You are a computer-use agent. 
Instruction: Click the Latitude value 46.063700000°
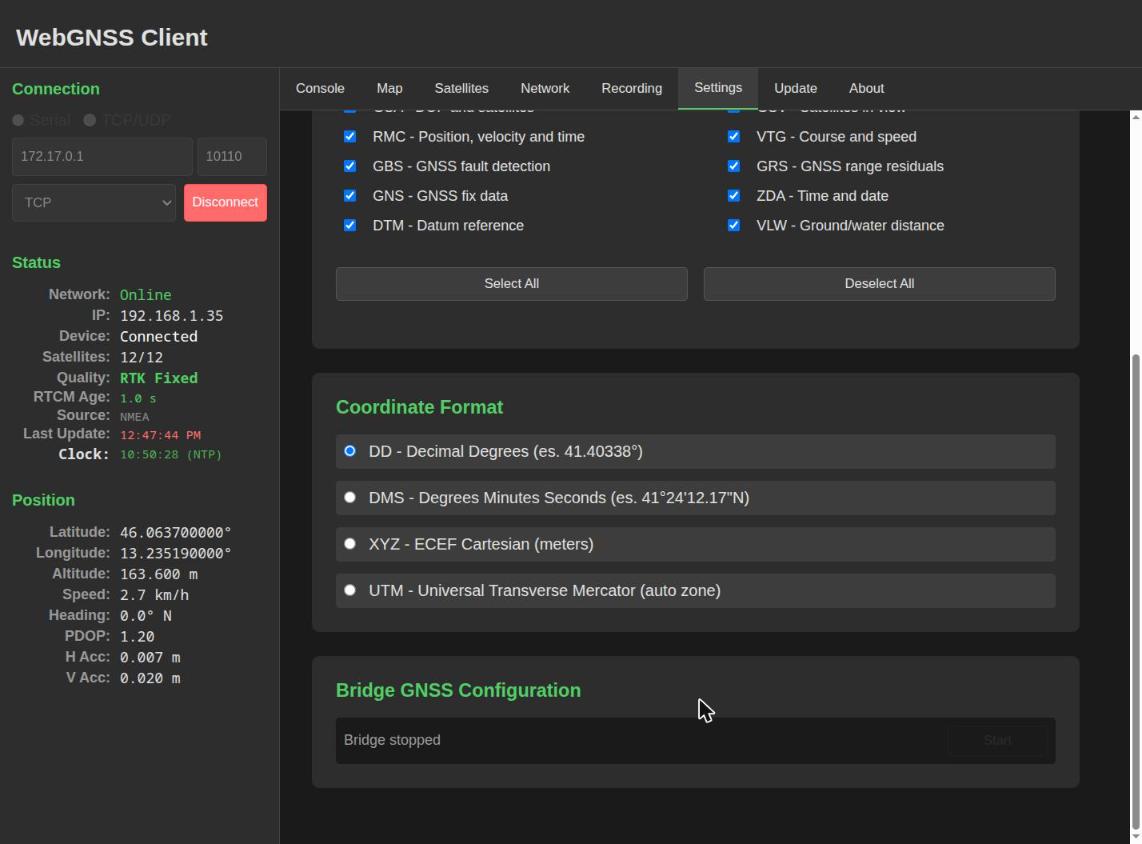[176, 532]
